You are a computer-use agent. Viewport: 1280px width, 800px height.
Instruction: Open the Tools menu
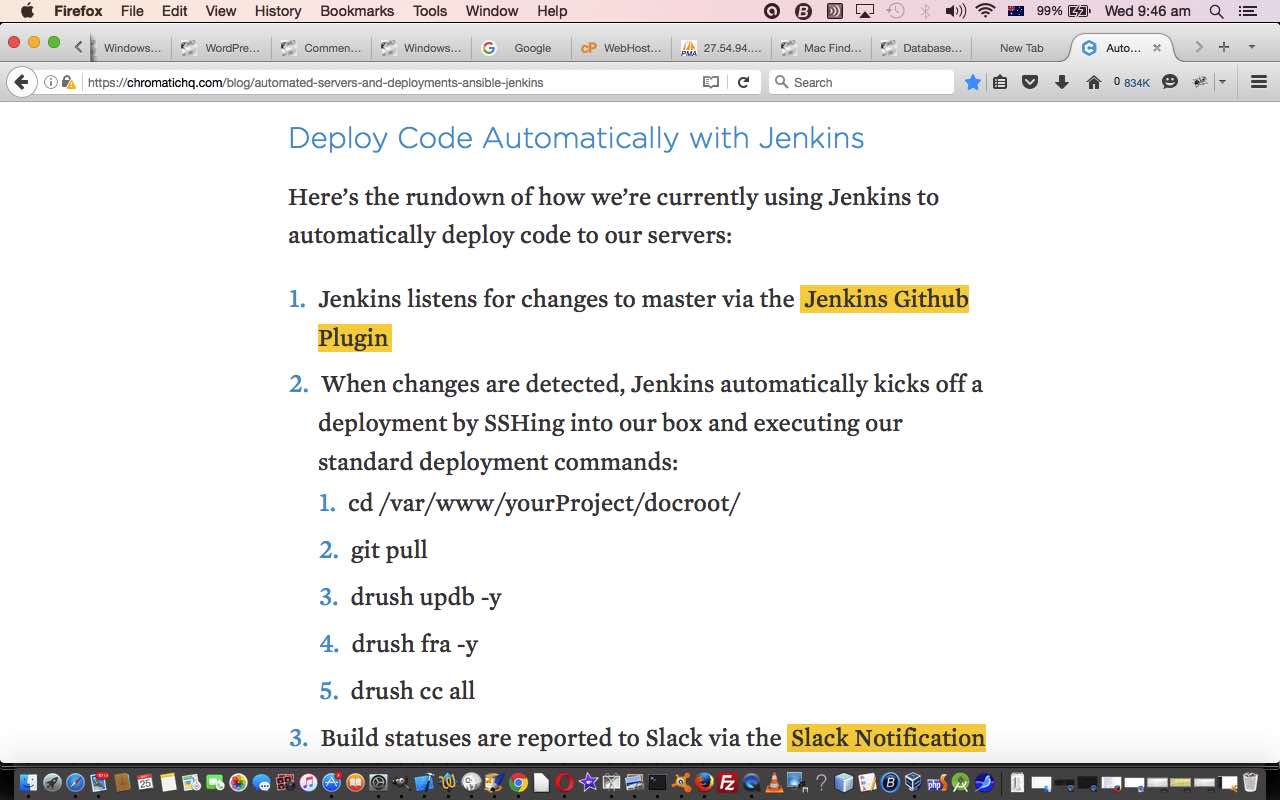pos(430,11)
